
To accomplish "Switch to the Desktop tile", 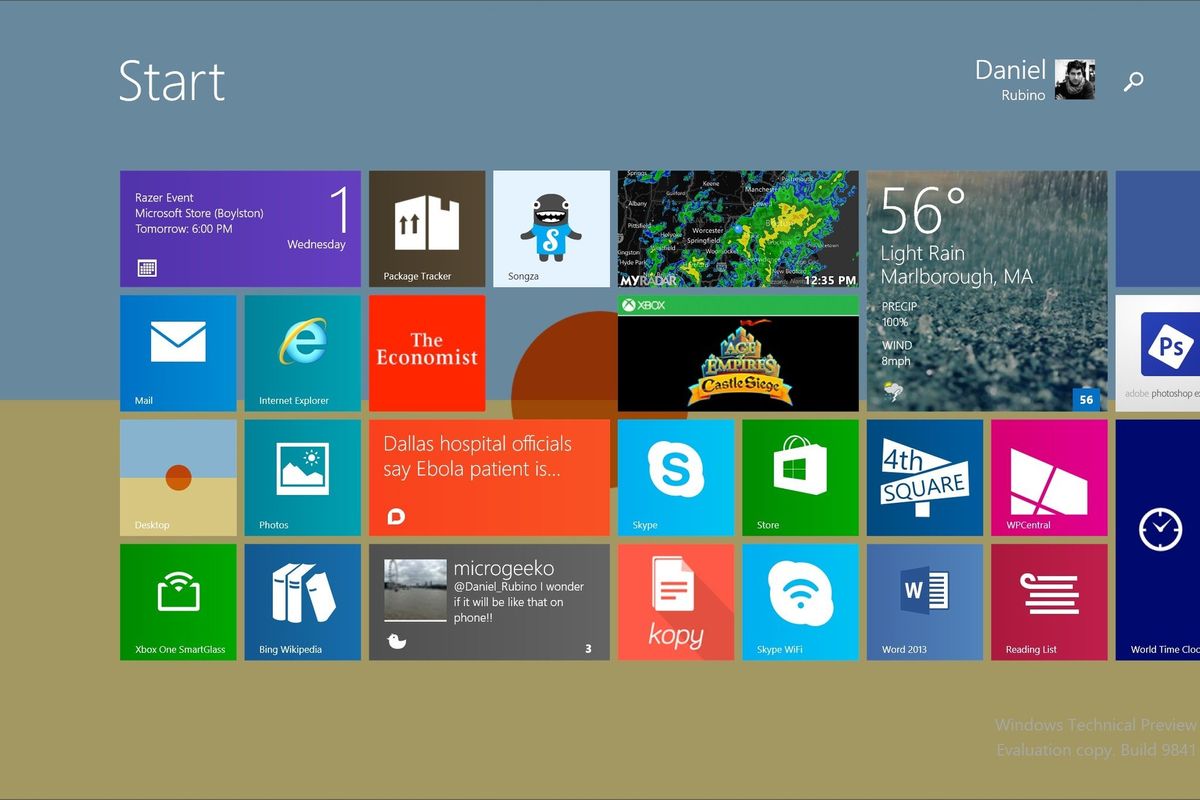I will click(x=178, y=477).
